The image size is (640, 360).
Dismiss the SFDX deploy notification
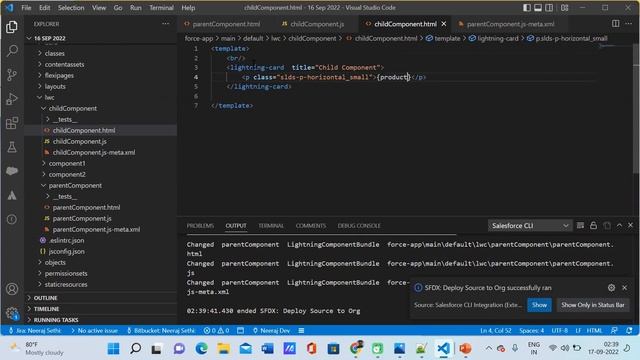624,288
